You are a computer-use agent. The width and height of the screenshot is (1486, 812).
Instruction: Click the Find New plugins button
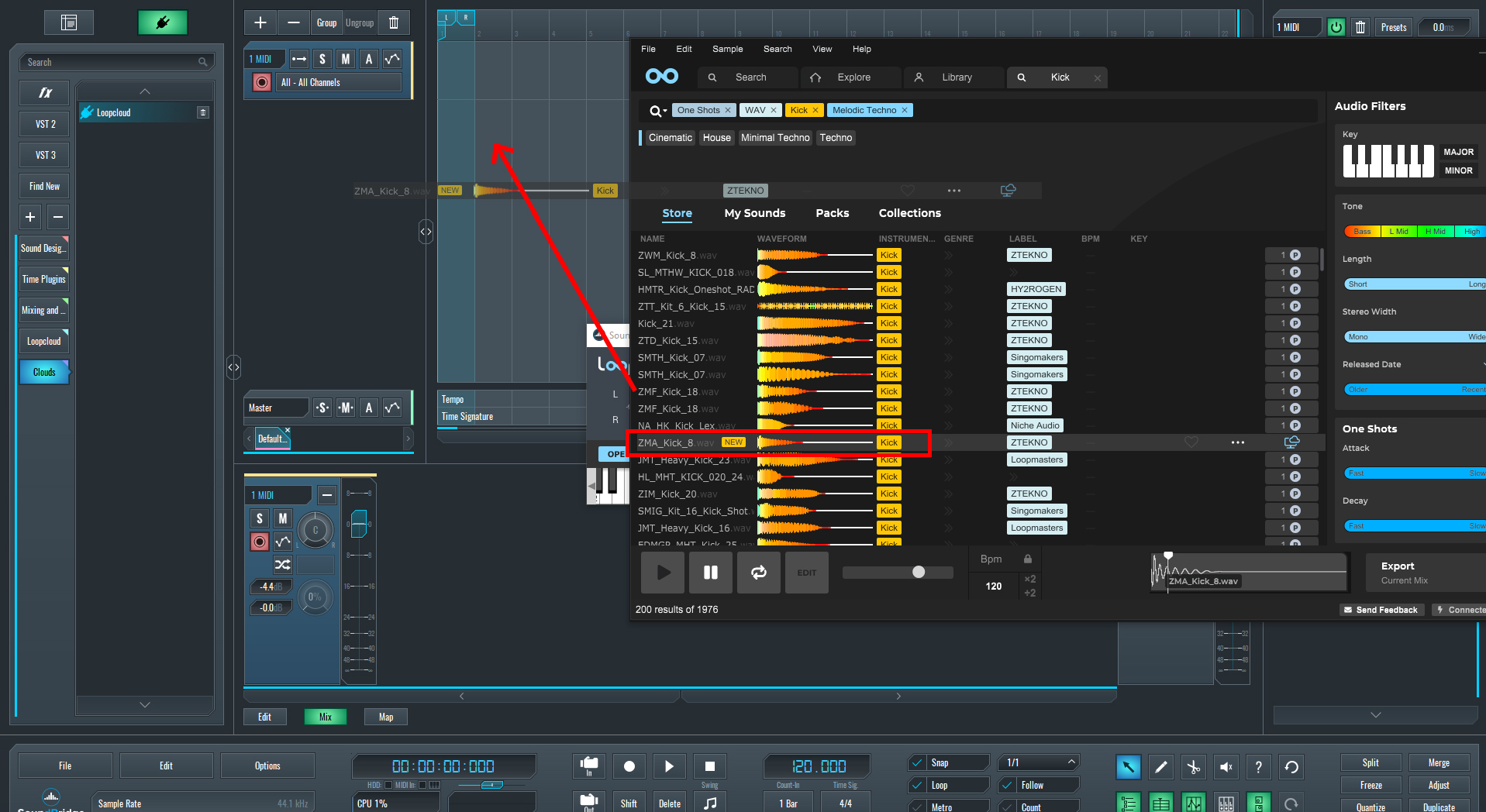point(44,186)
